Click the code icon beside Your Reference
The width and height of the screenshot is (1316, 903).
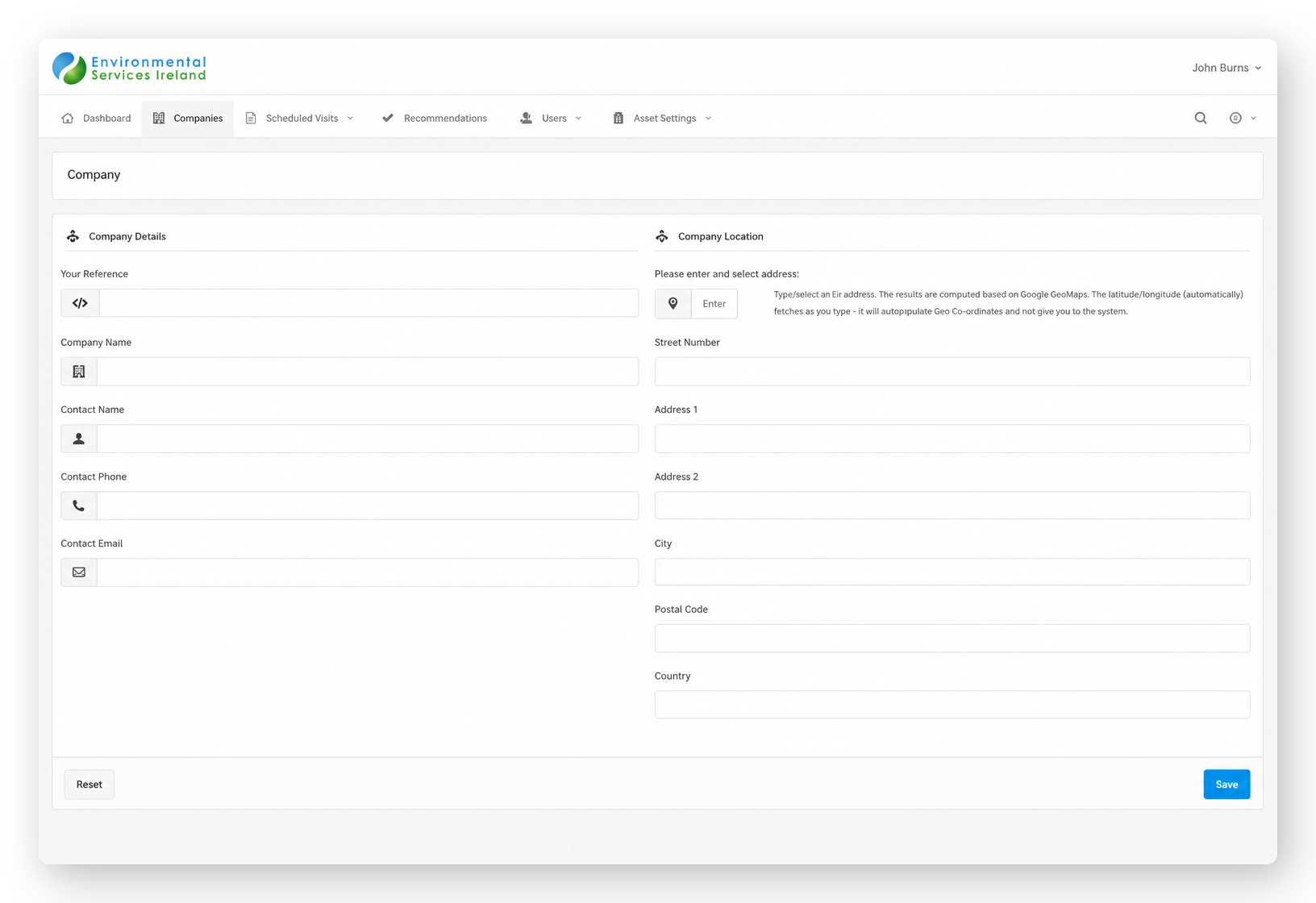80,303
